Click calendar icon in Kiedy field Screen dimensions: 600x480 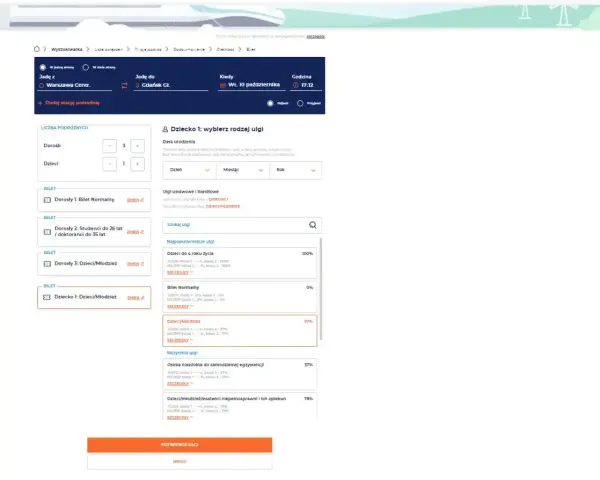[222, 85]
